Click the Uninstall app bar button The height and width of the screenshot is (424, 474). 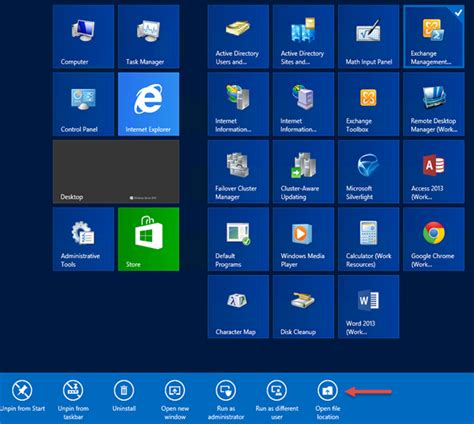(x=124, y=396)
